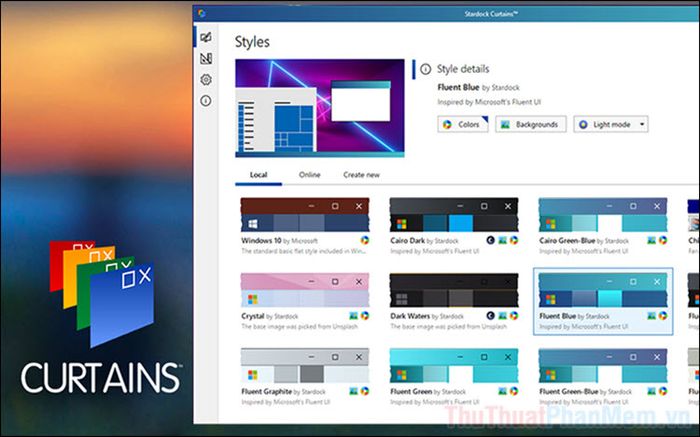This screenshot has height=437, width=700.
Task: Click the color wheel icon on Fluent Graphite card
Action: click(x=365, y=391)
